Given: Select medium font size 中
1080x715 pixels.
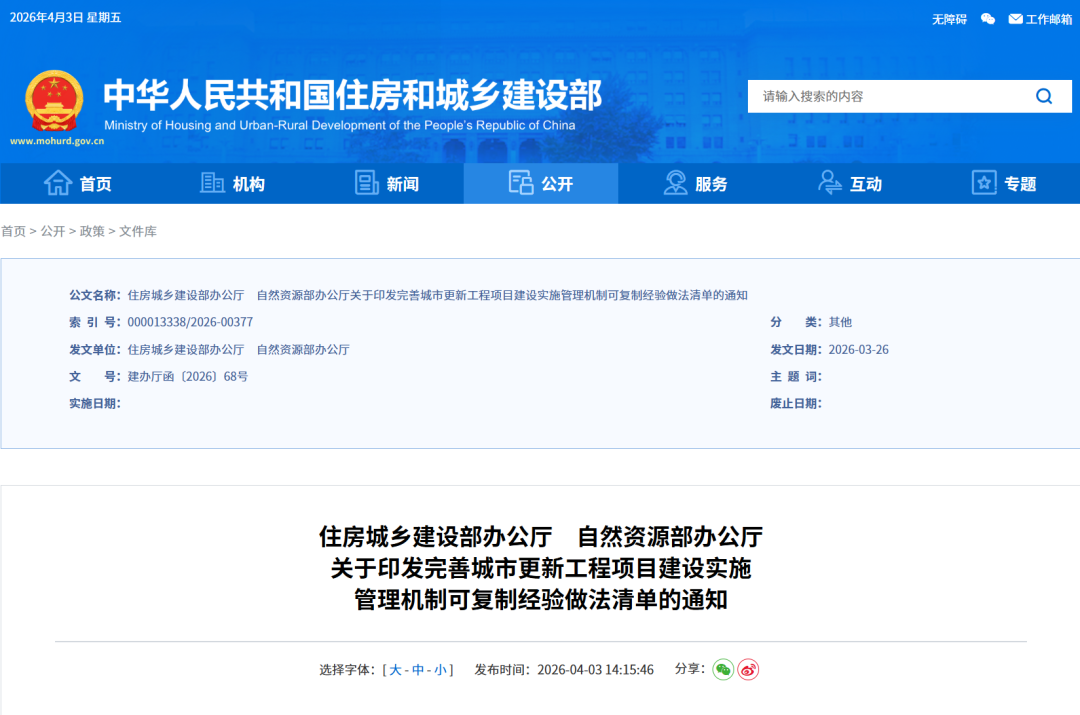Looking at the screenshot, I should click(418, 670).
